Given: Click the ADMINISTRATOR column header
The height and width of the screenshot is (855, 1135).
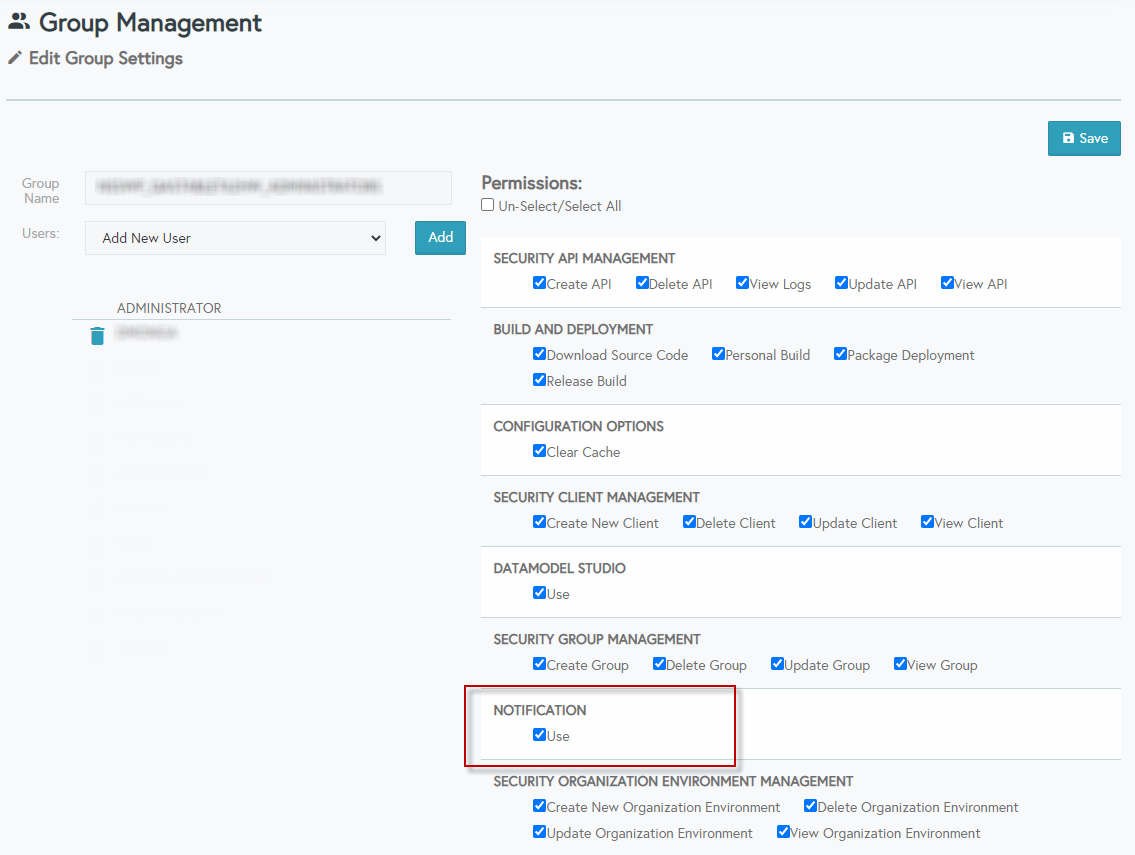Looking at the screenshot, I should [x=169, y=308].
